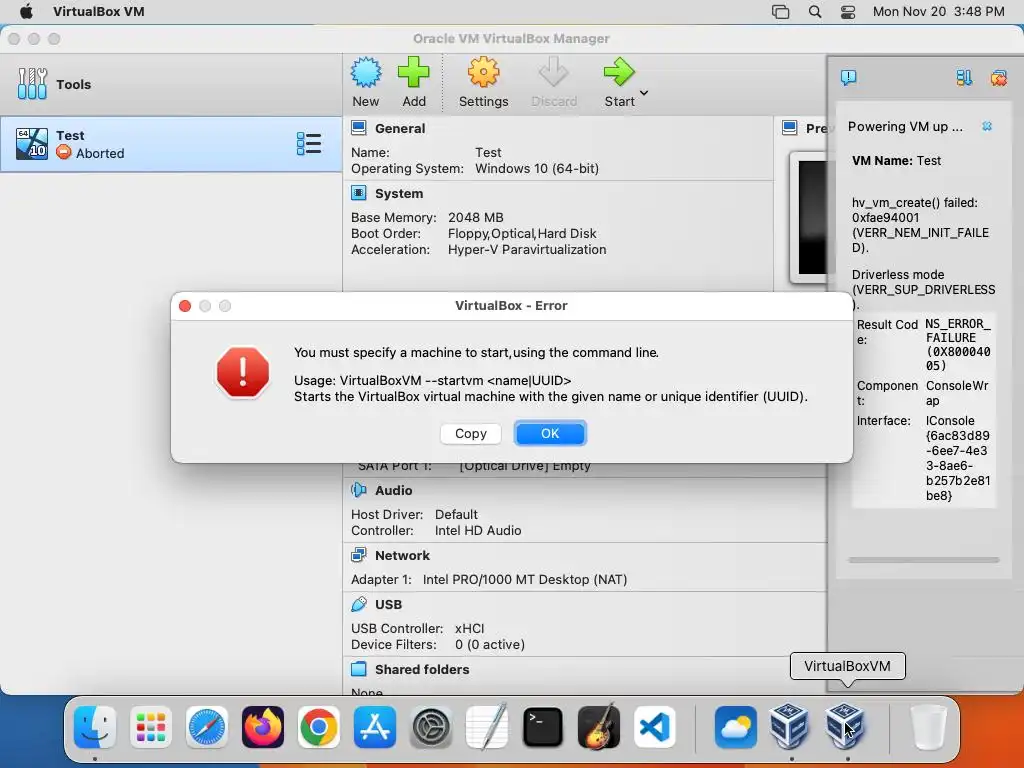Launch Firefox from the Dock
This screenshot has height=768, width=1024.
pos(263,727)
